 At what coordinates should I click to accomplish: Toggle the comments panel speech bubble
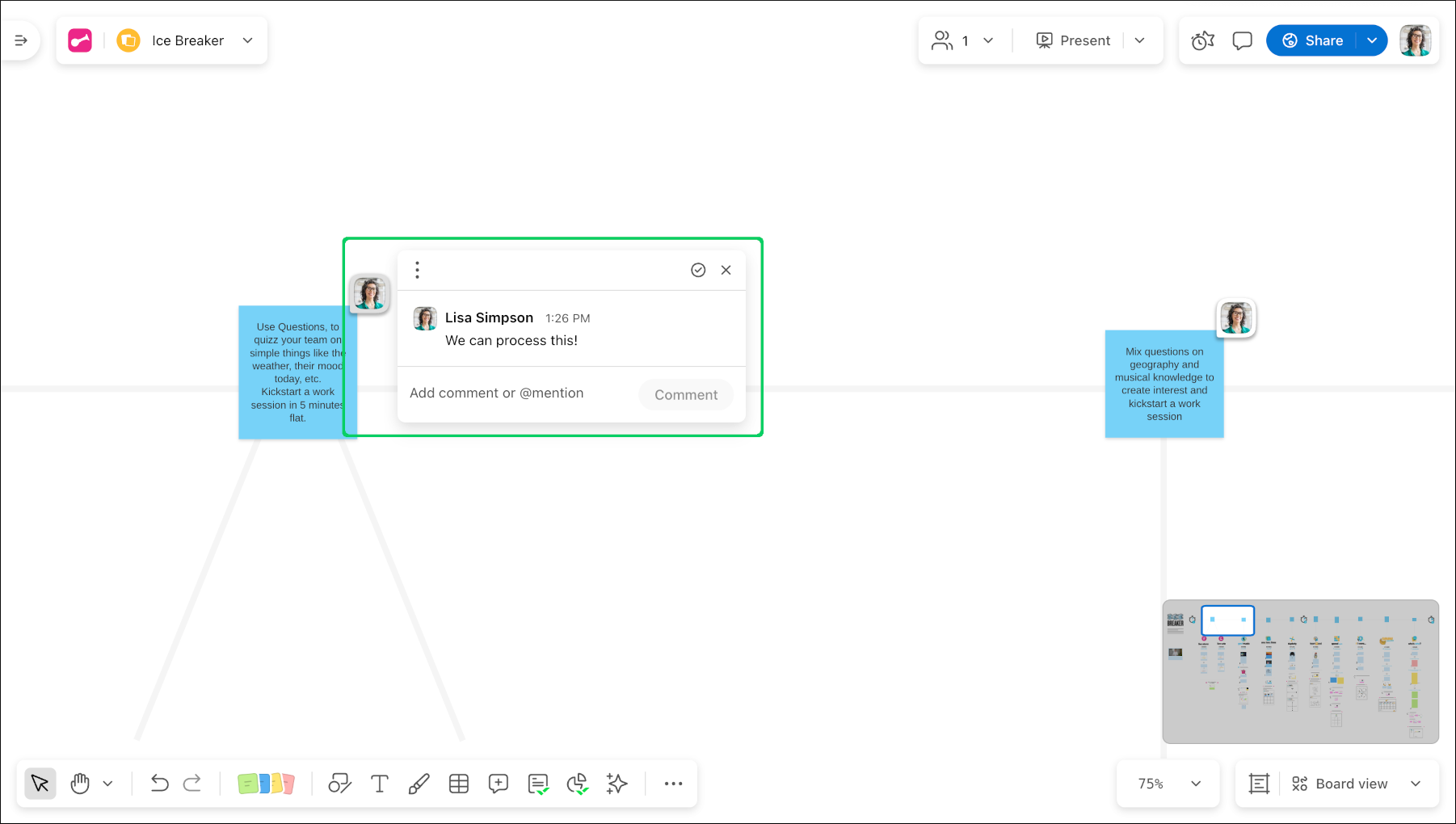[x=1242, y=40]
